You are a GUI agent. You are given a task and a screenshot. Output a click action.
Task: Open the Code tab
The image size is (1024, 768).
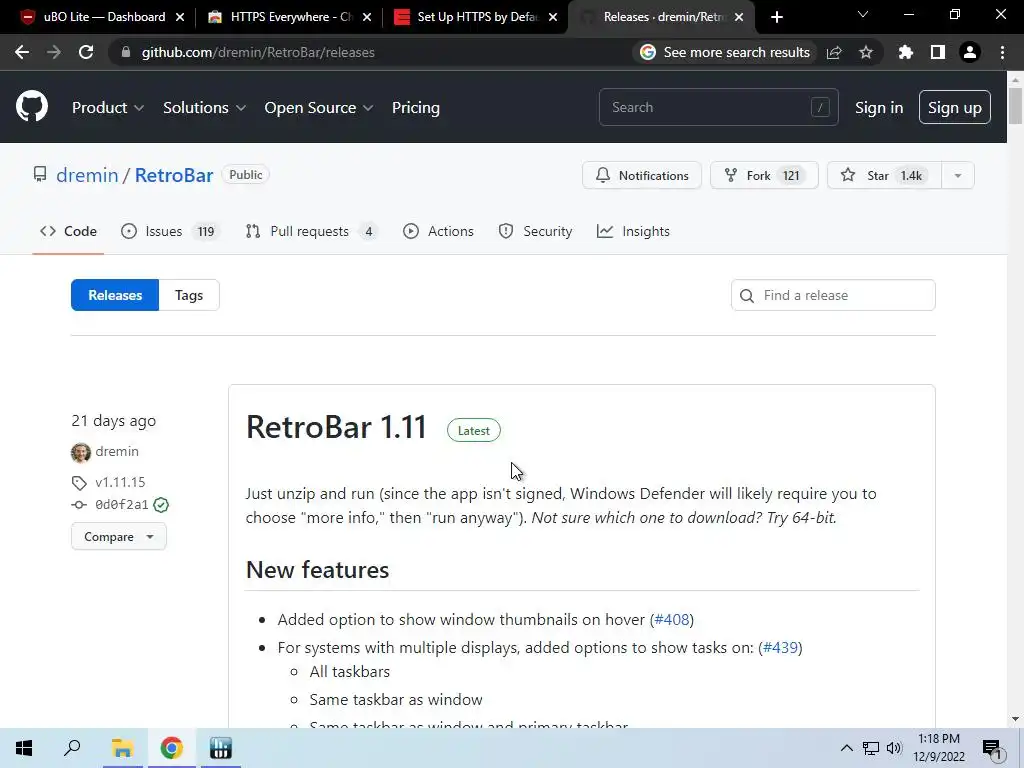point(68,231)
